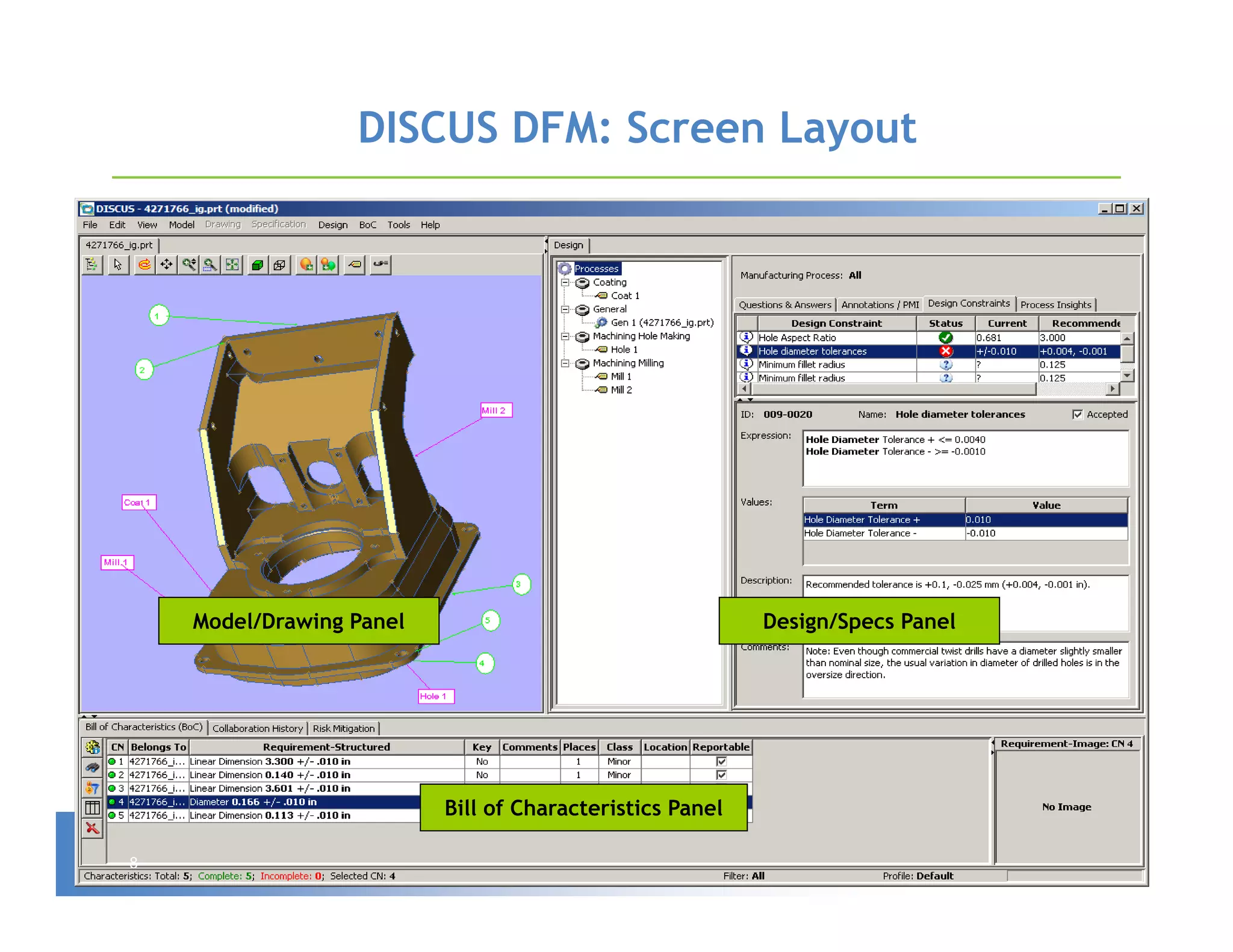
Task: Select the Hole Aspect Ratio constraint row
Action: tap(928, 338)
